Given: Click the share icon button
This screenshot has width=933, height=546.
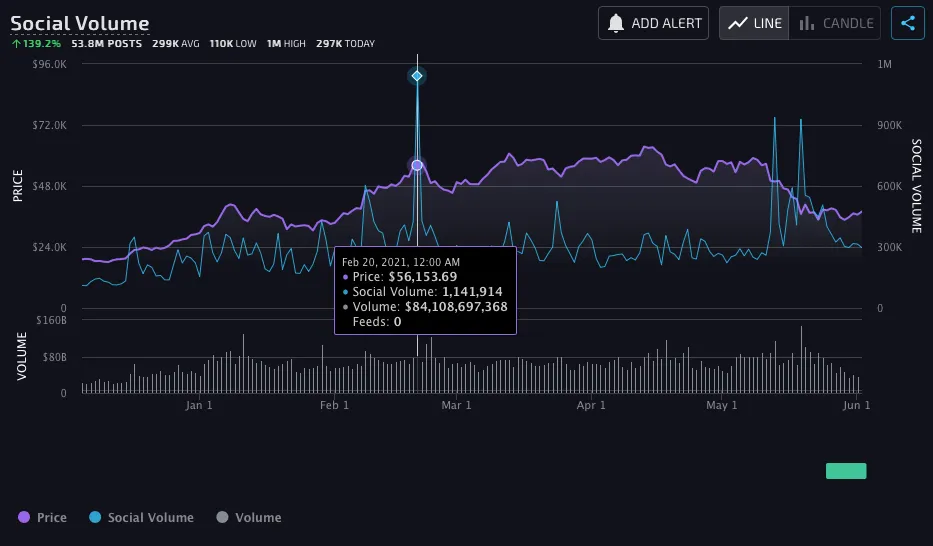Looking at the screenshot, I should point(907,23).
